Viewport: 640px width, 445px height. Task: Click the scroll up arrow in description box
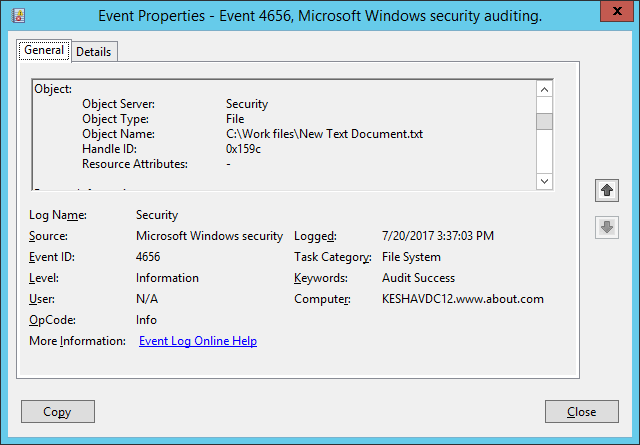[x=544, y=89]
